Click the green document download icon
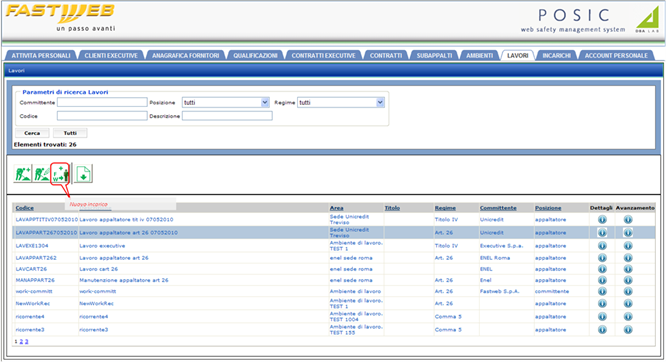This screenshot has height=362, width=666. 83,174
